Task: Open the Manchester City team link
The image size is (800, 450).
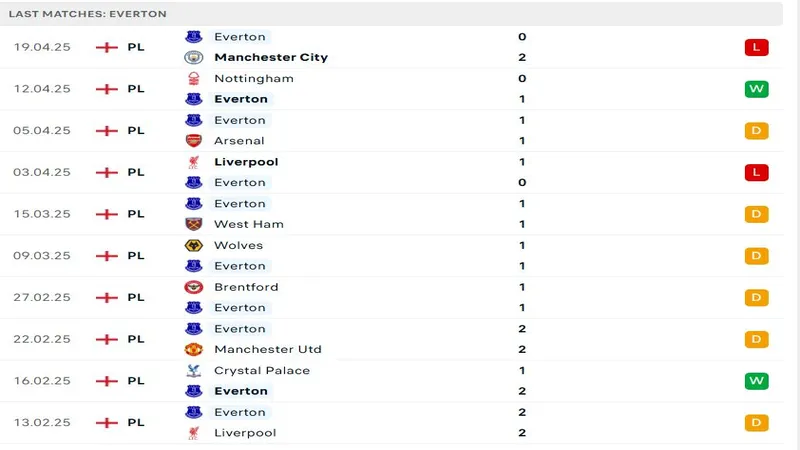Action: [270, 57]
